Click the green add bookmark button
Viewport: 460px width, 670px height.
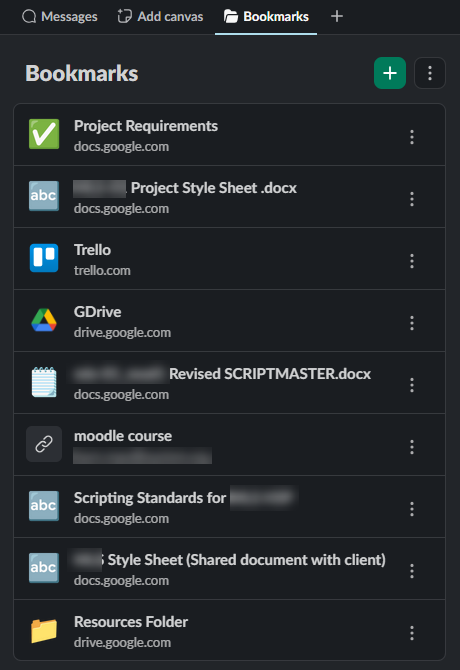tap(390, 73)
